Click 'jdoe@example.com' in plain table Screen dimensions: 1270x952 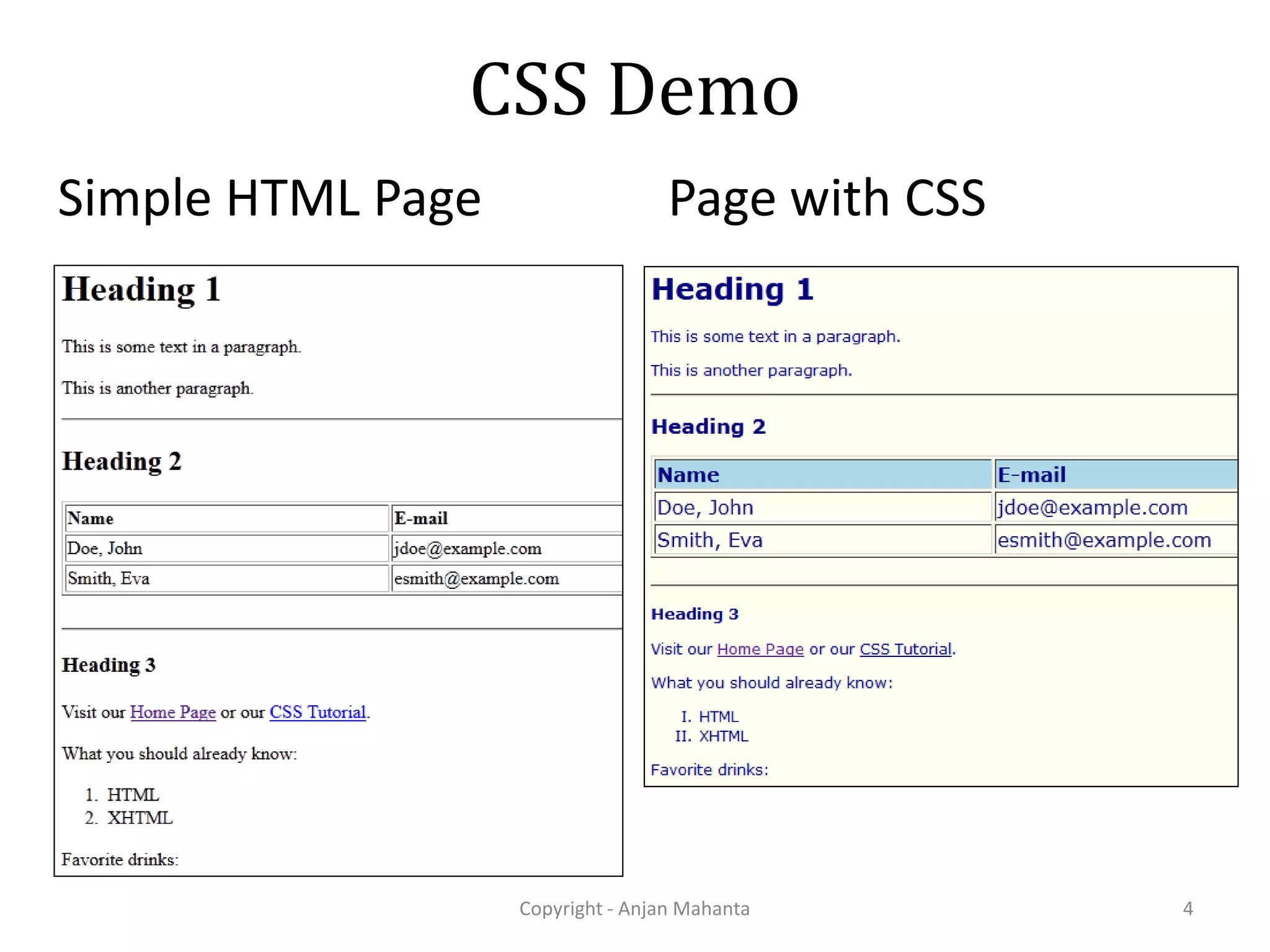507,549
